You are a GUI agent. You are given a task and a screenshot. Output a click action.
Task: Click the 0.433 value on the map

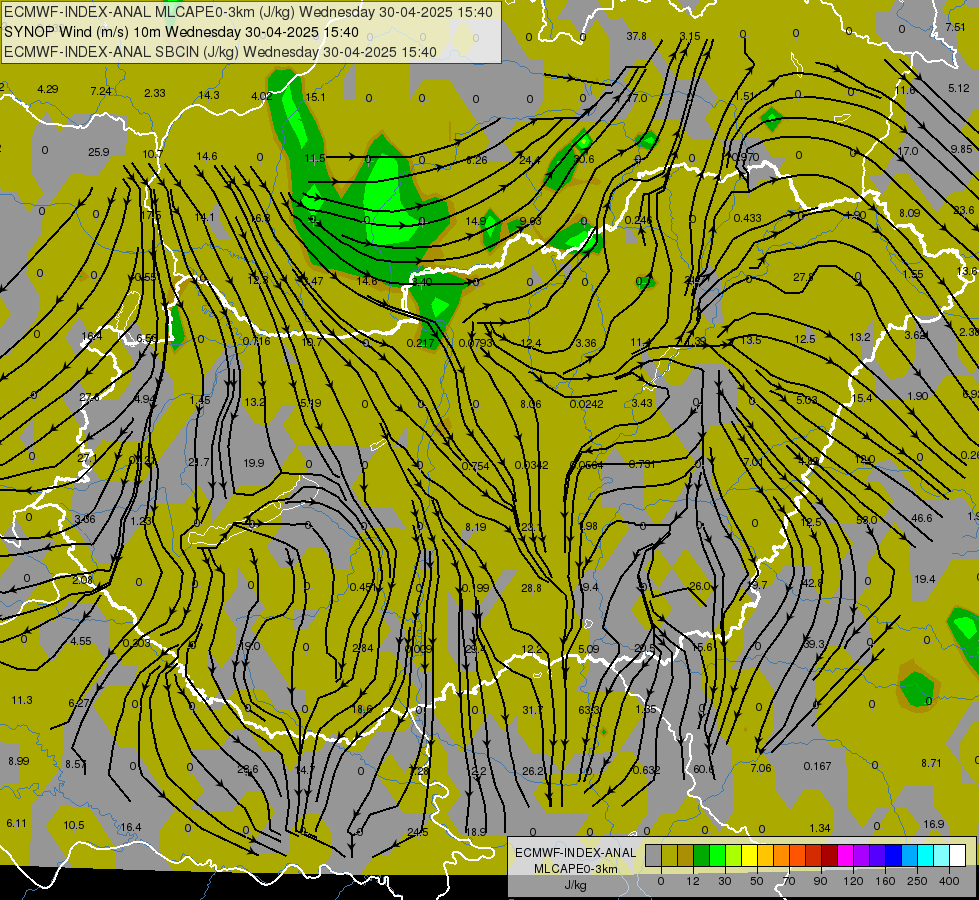[x=747, y=218]
